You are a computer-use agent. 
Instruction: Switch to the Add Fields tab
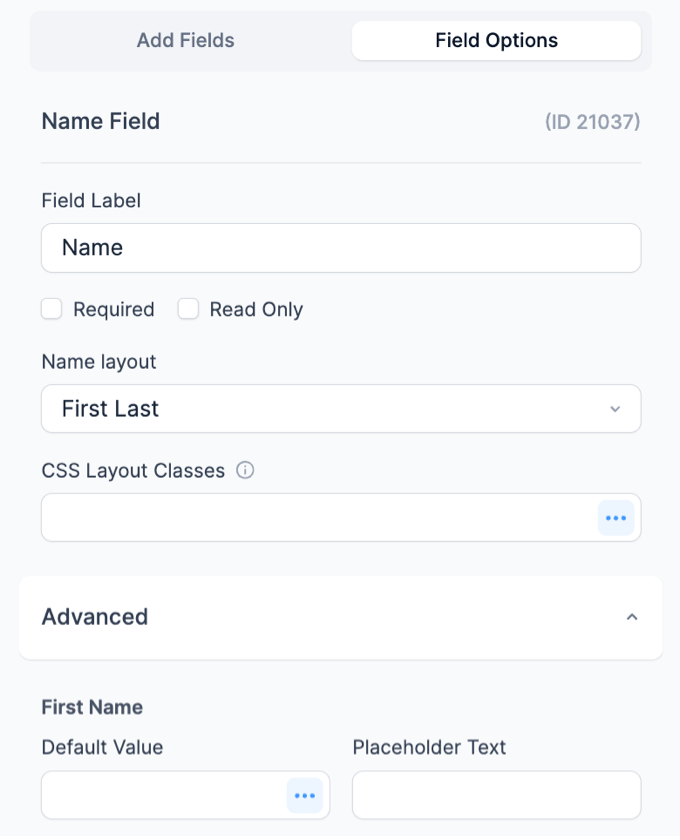click(x=185, y=41)
